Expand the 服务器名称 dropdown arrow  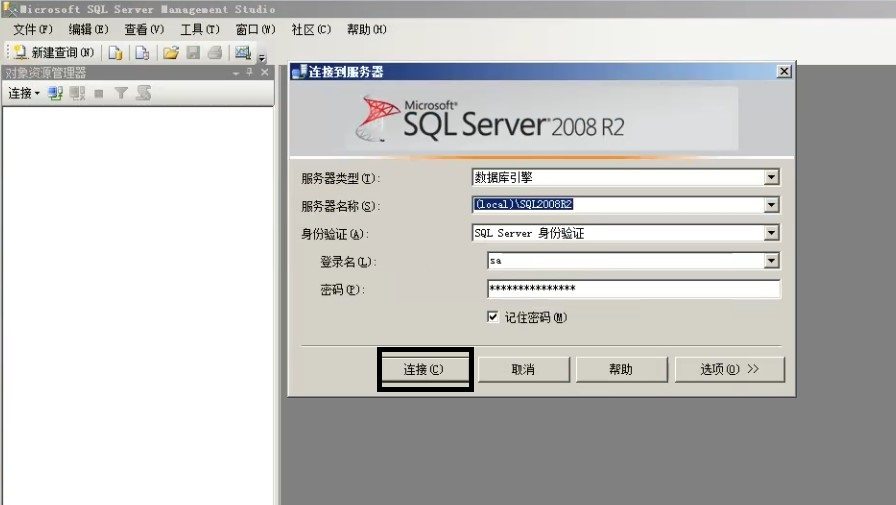pos(771,205)
